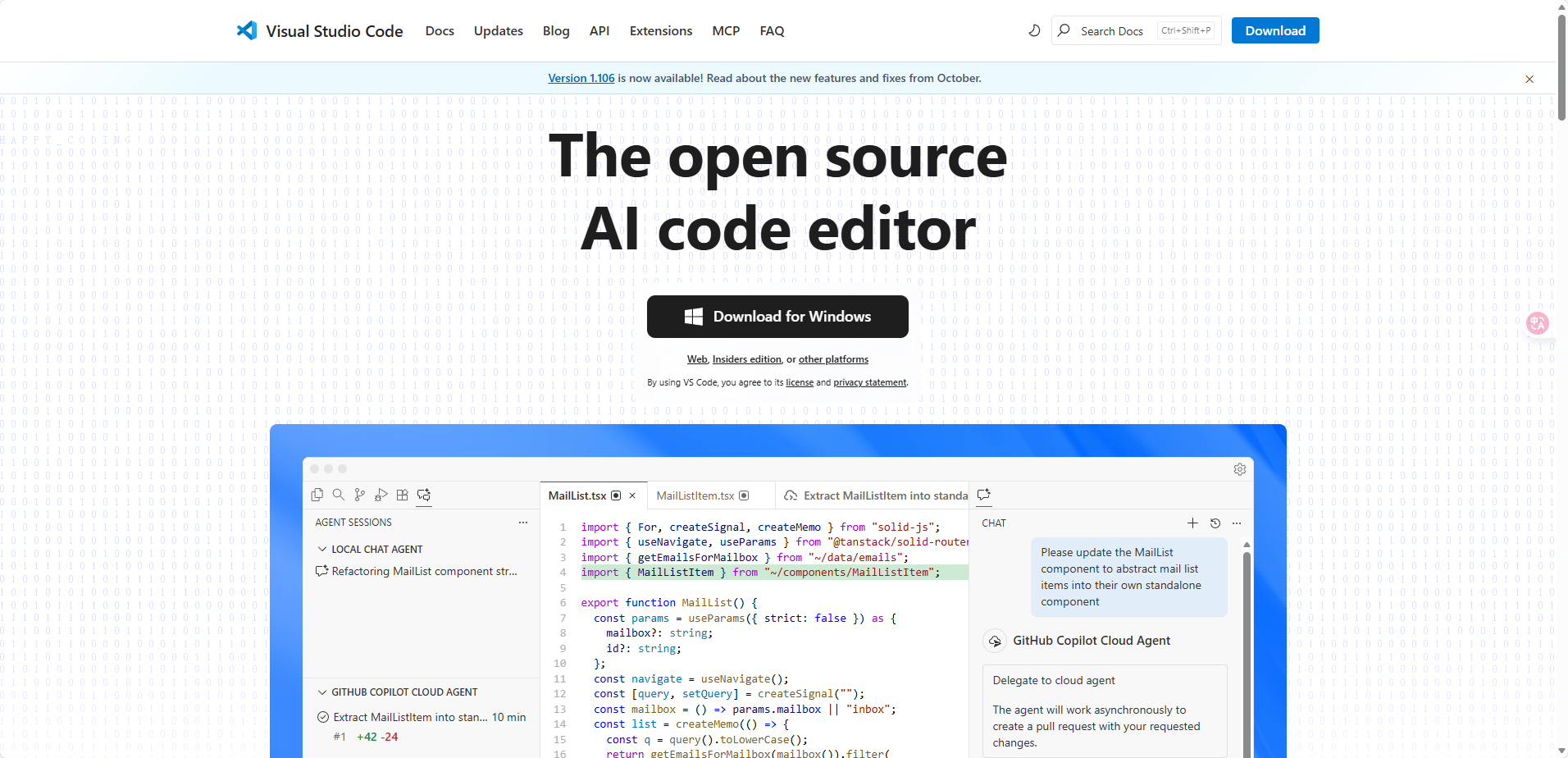Select the Run and Debug icon
Image resolution: width=1568 pixels, height=758 pixels.
tap(381, 495)
